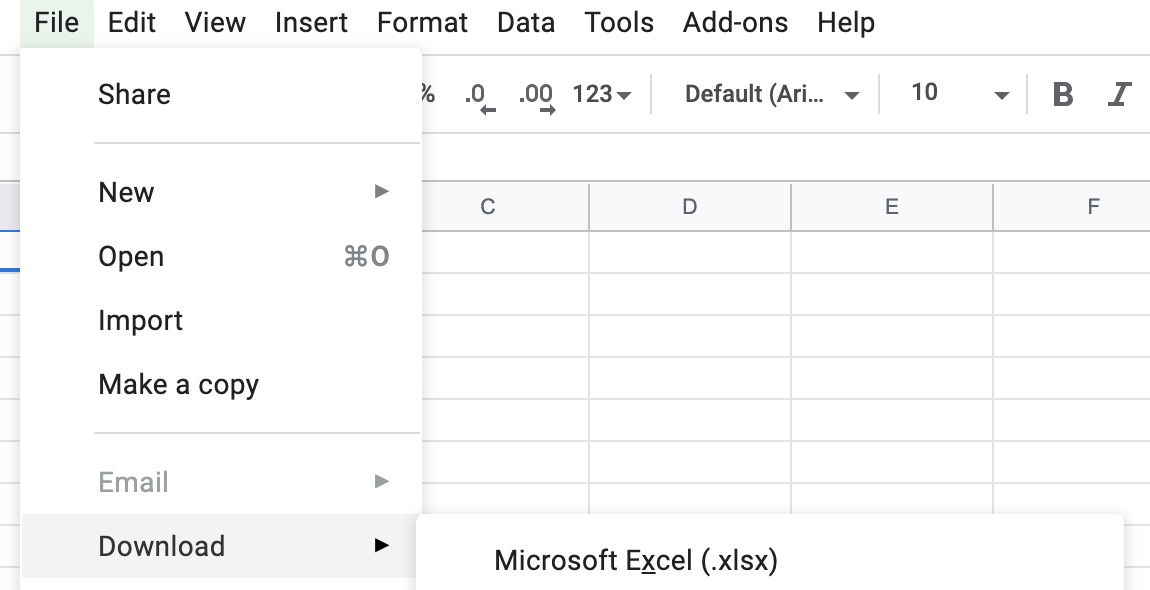Image resolution: width=1150 pixels, height=590 pixels.
Task: Download as Microsoft Excel (.xlsx)
Action: [636, 560]
